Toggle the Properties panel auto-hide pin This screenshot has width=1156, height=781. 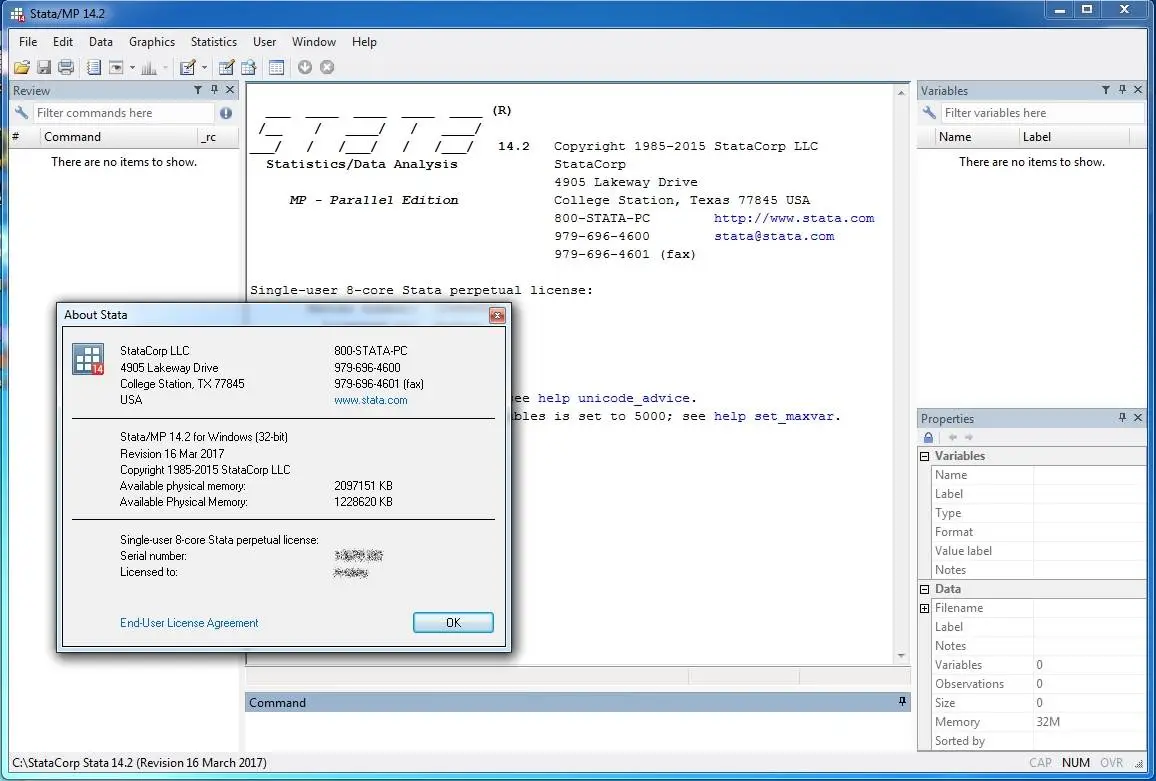point(1122,417)
